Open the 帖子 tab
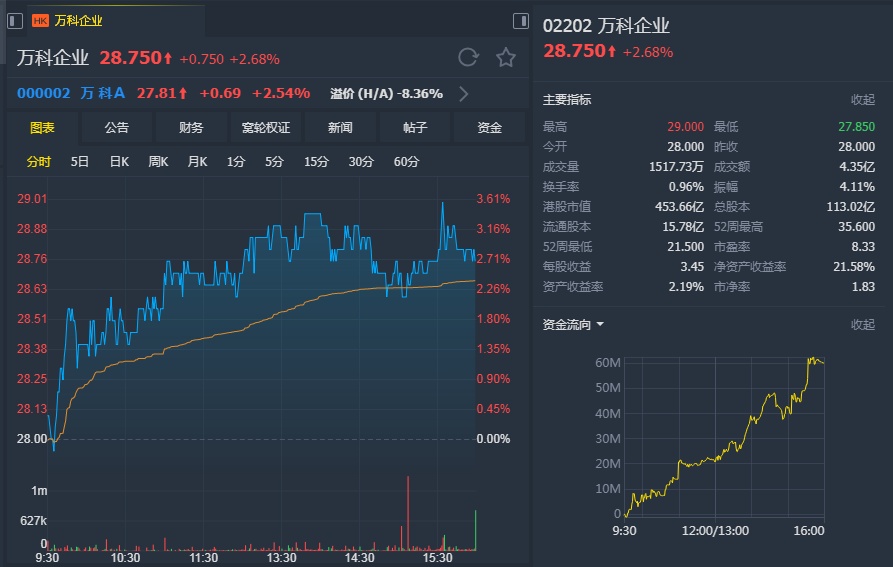Image resolution: width=893 pixels, height=567 pixels. pyautogui.click(x=415, y=128)
